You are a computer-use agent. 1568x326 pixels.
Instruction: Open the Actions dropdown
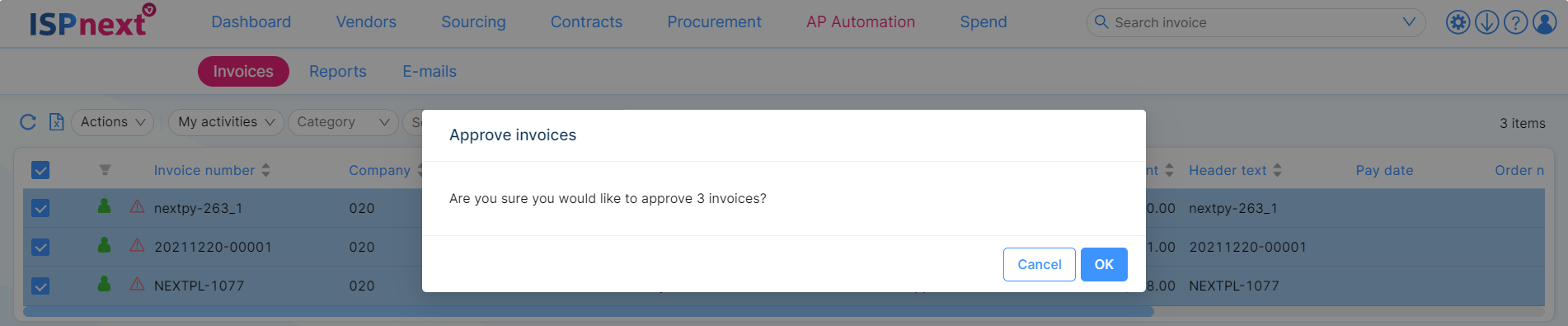tap(113, 122)
